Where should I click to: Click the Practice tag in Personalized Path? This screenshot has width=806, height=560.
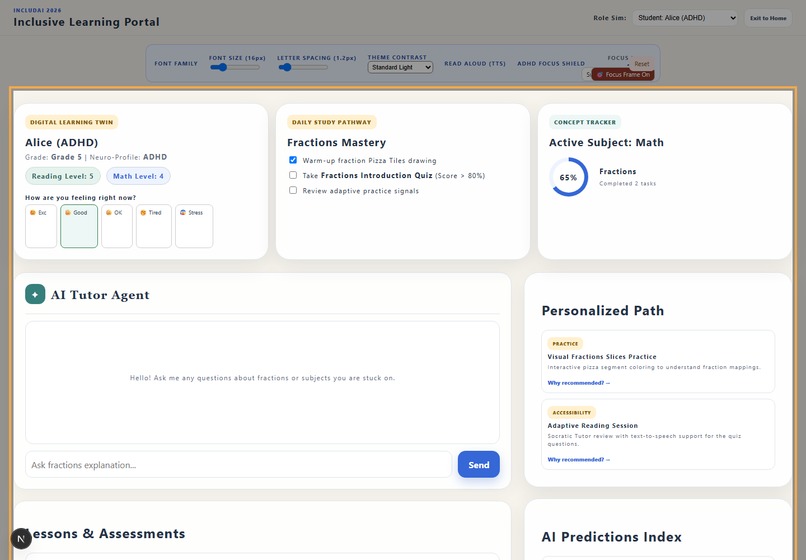click(x=565, y=344)
